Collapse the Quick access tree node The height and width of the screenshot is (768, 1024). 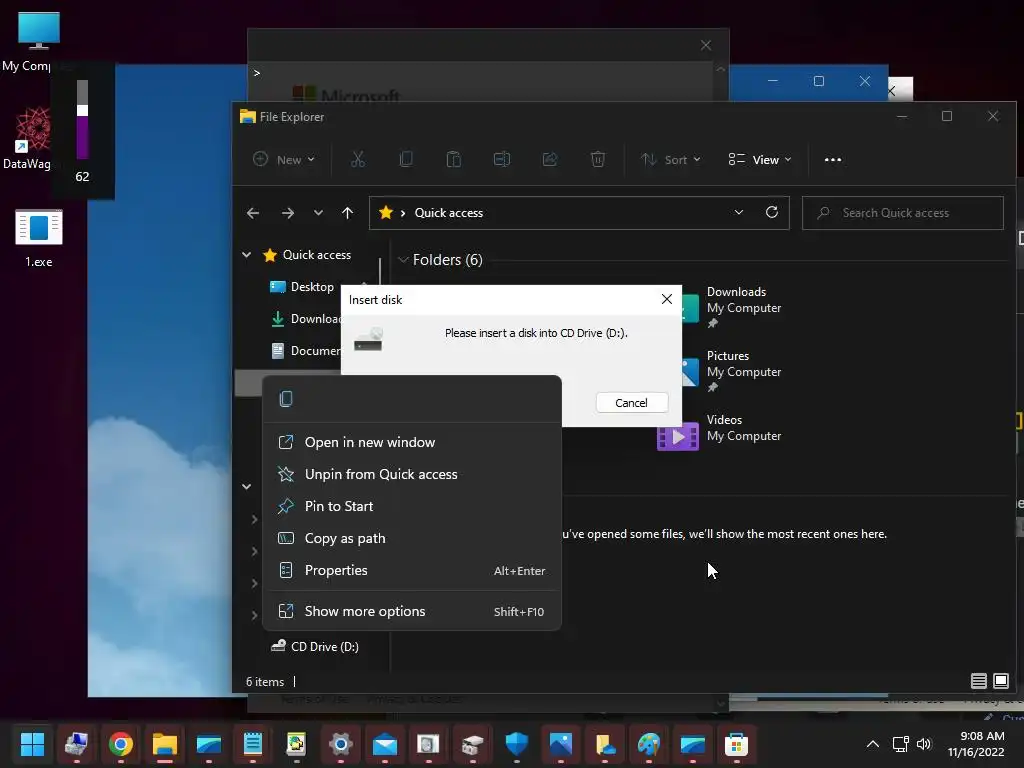[247, 255]
